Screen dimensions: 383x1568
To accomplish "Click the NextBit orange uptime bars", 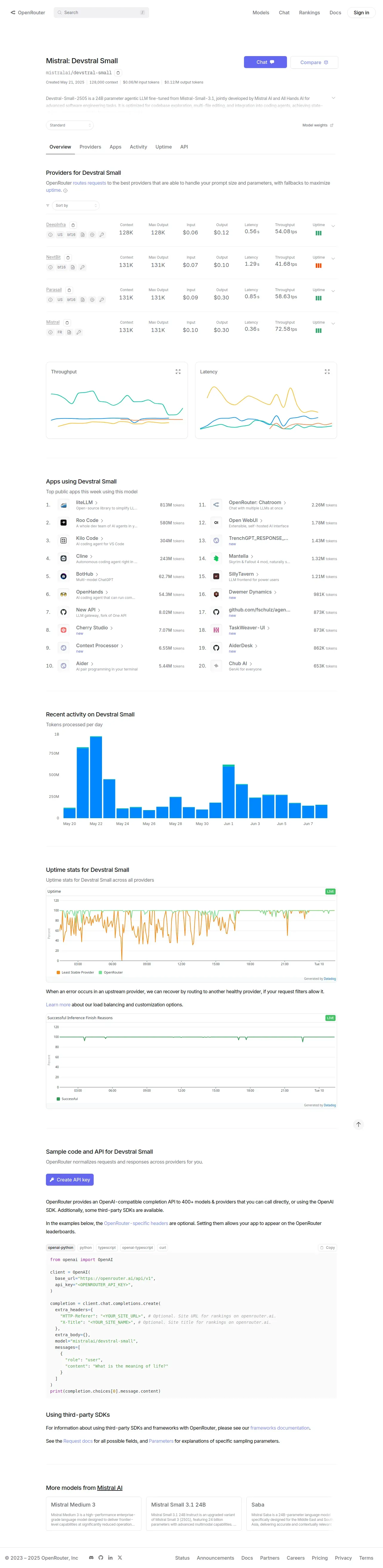I will tap(319, 265).
